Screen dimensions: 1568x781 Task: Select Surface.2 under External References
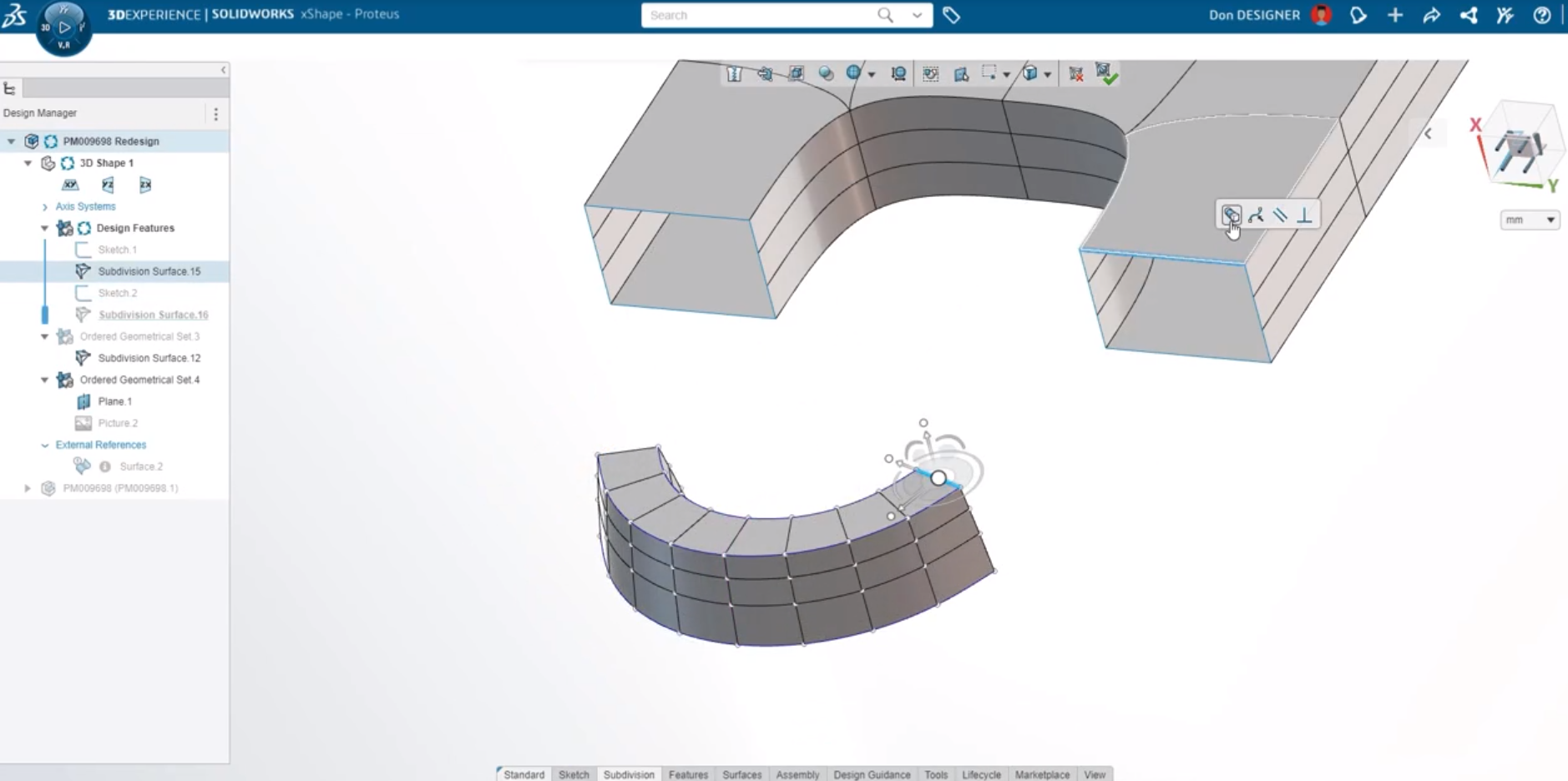pos(140,466)
